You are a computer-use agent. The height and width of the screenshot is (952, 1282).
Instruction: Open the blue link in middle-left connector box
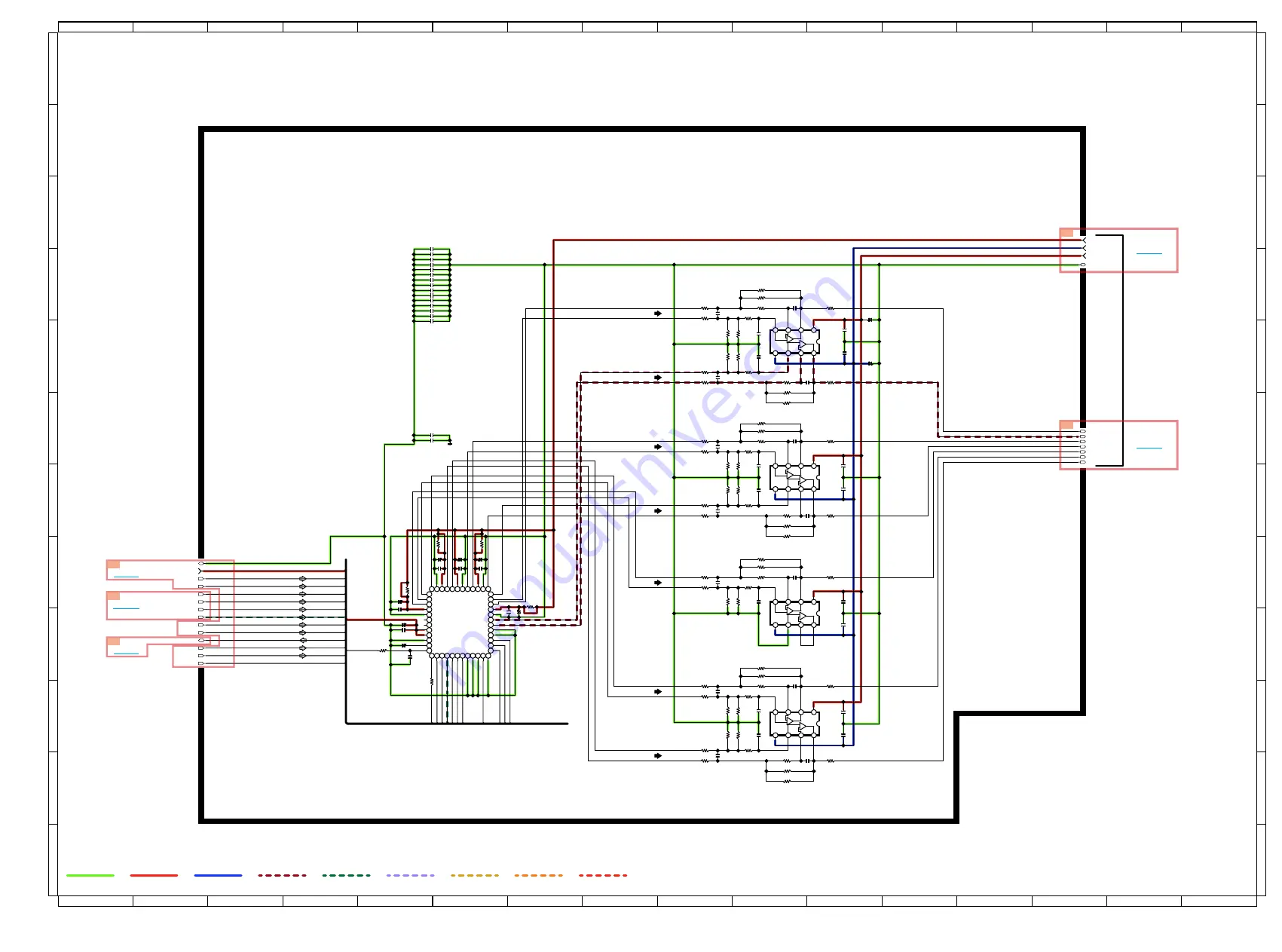[126, 608]
